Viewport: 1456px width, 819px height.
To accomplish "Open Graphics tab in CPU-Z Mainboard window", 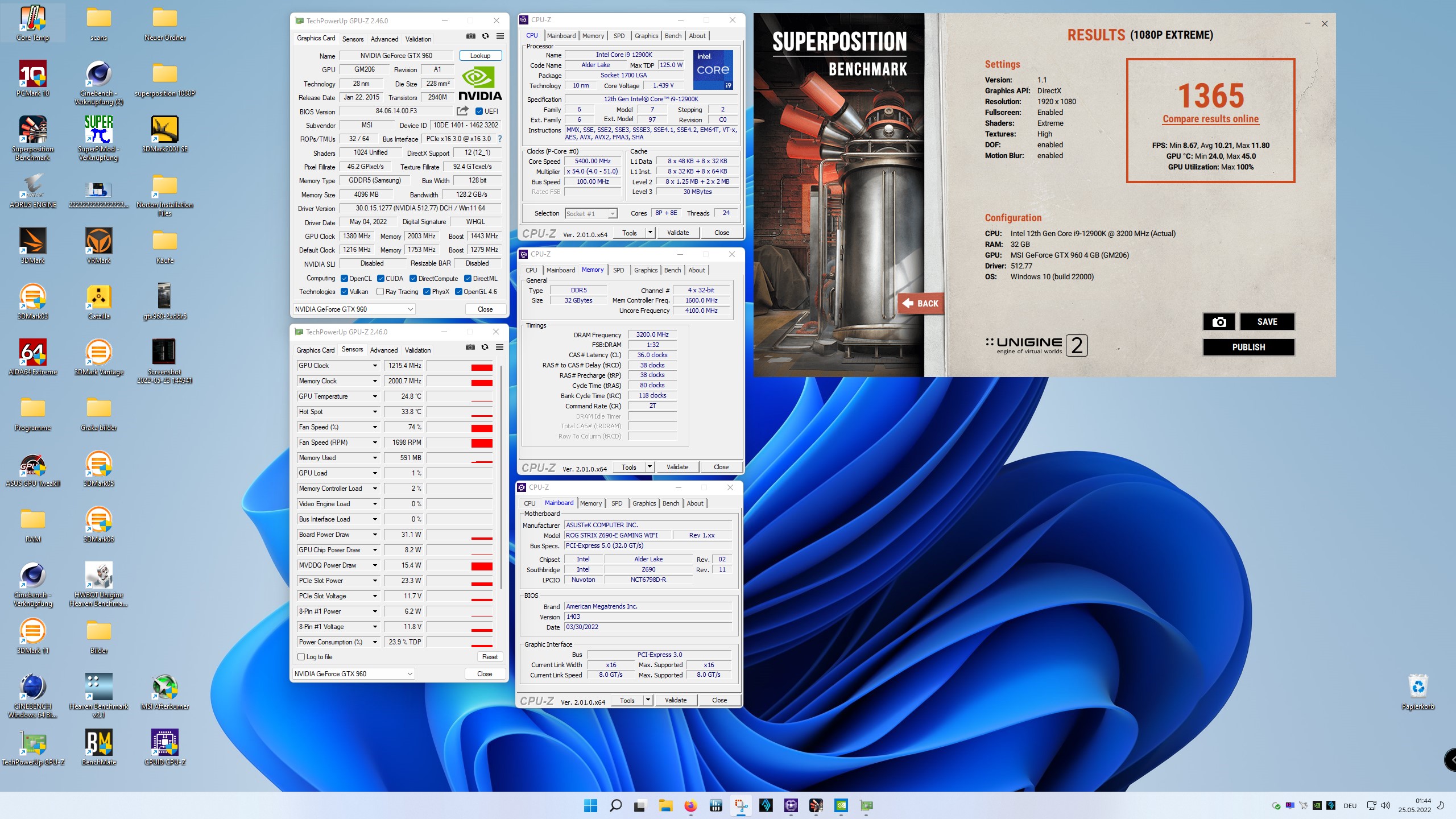I will (644, 503).
